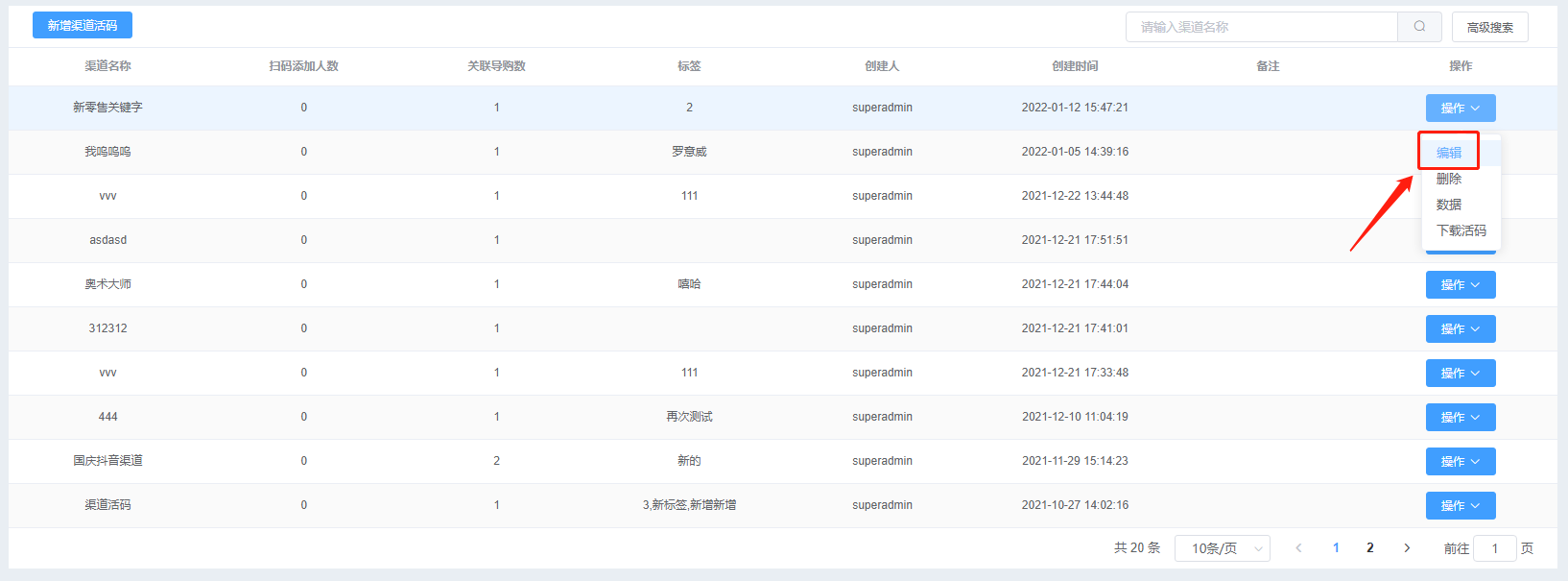Open 高级搜索 advanced search

(1489, 27)
